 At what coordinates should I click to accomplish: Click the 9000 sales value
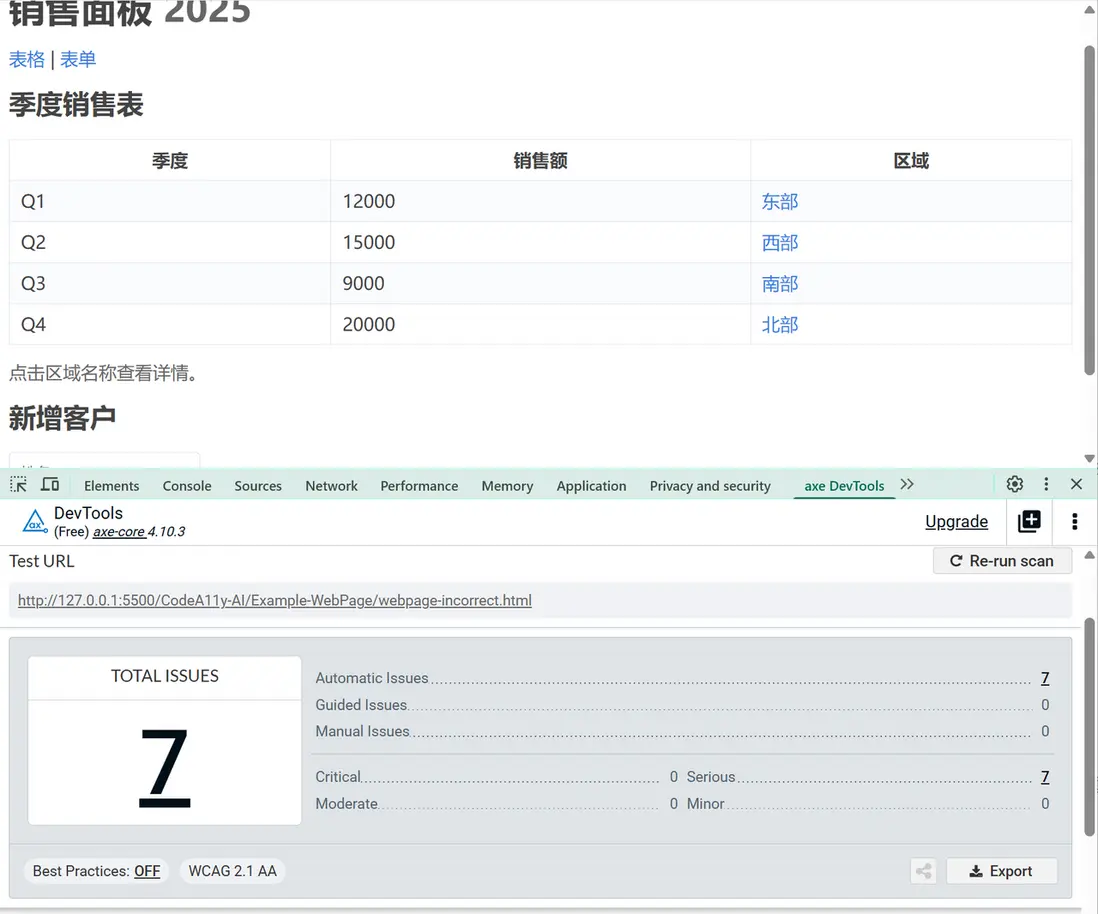[x=363, y=284]
